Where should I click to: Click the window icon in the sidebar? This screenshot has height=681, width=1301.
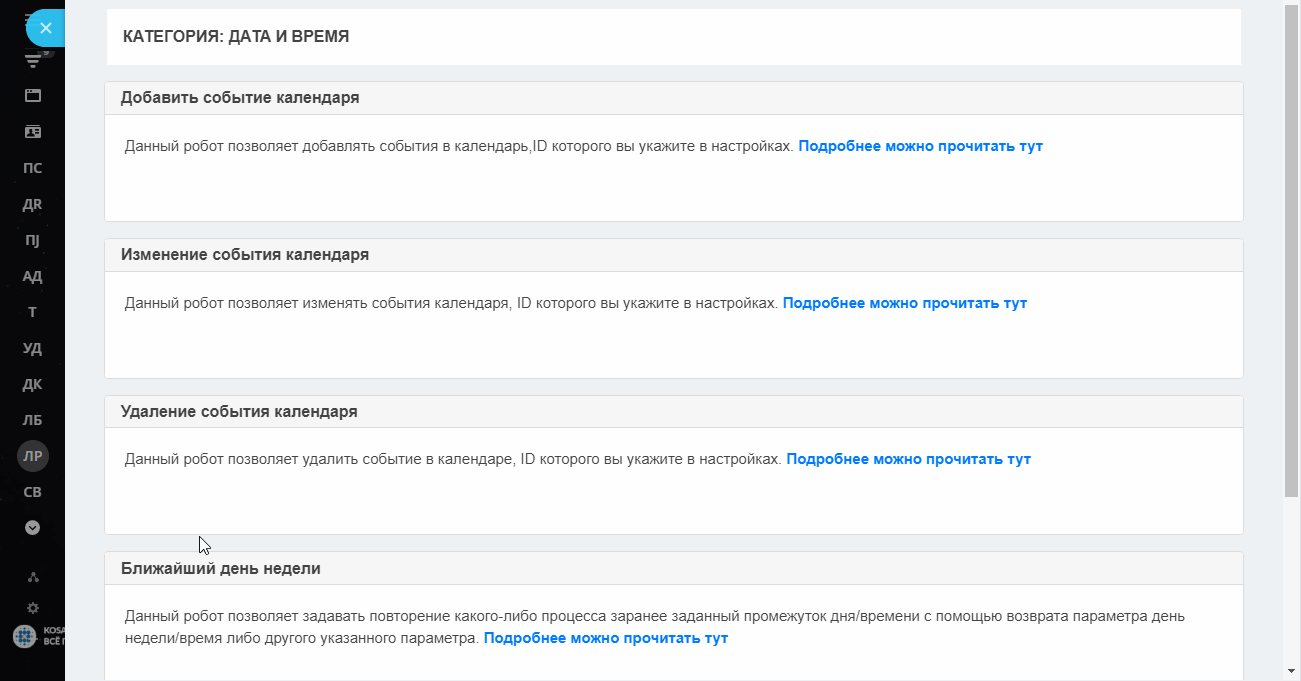pyautogui.click(x=33, y=96)
